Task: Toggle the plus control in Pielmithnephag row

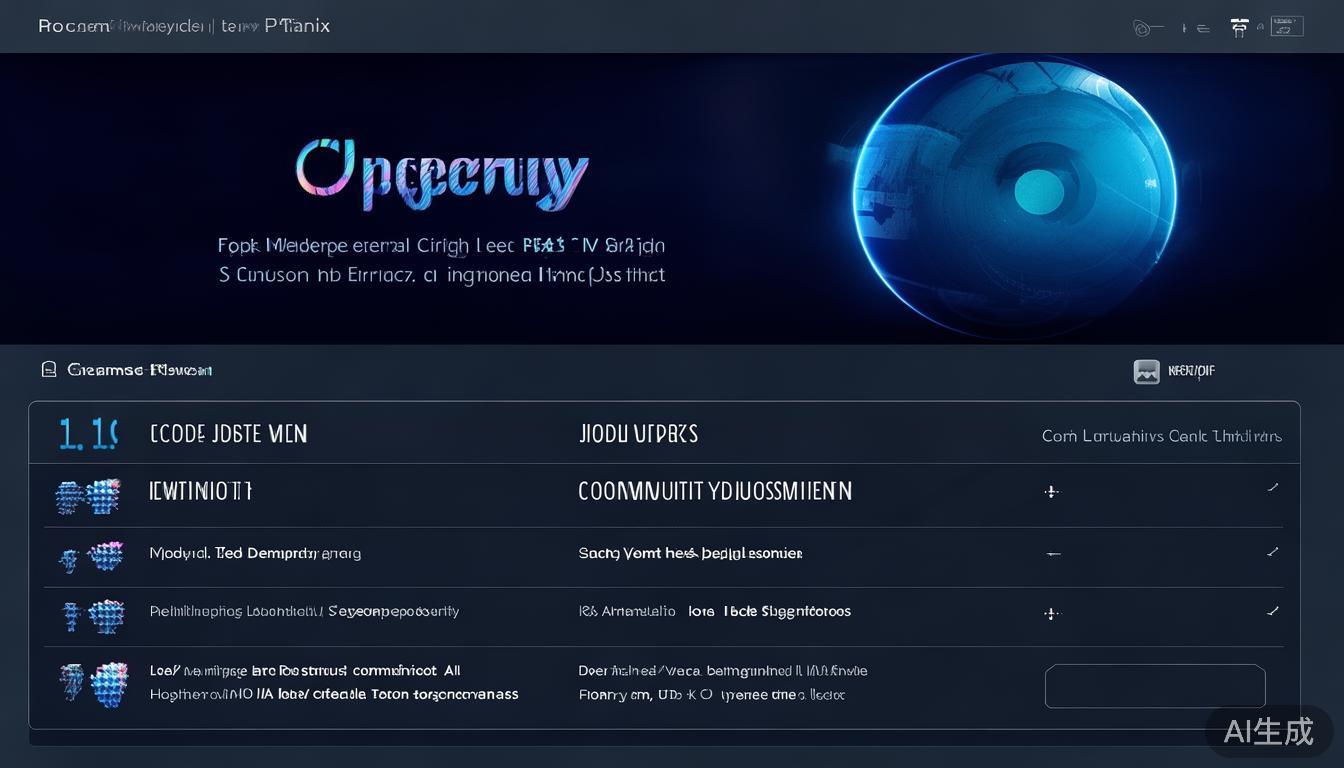Action: pos(1051,613)
